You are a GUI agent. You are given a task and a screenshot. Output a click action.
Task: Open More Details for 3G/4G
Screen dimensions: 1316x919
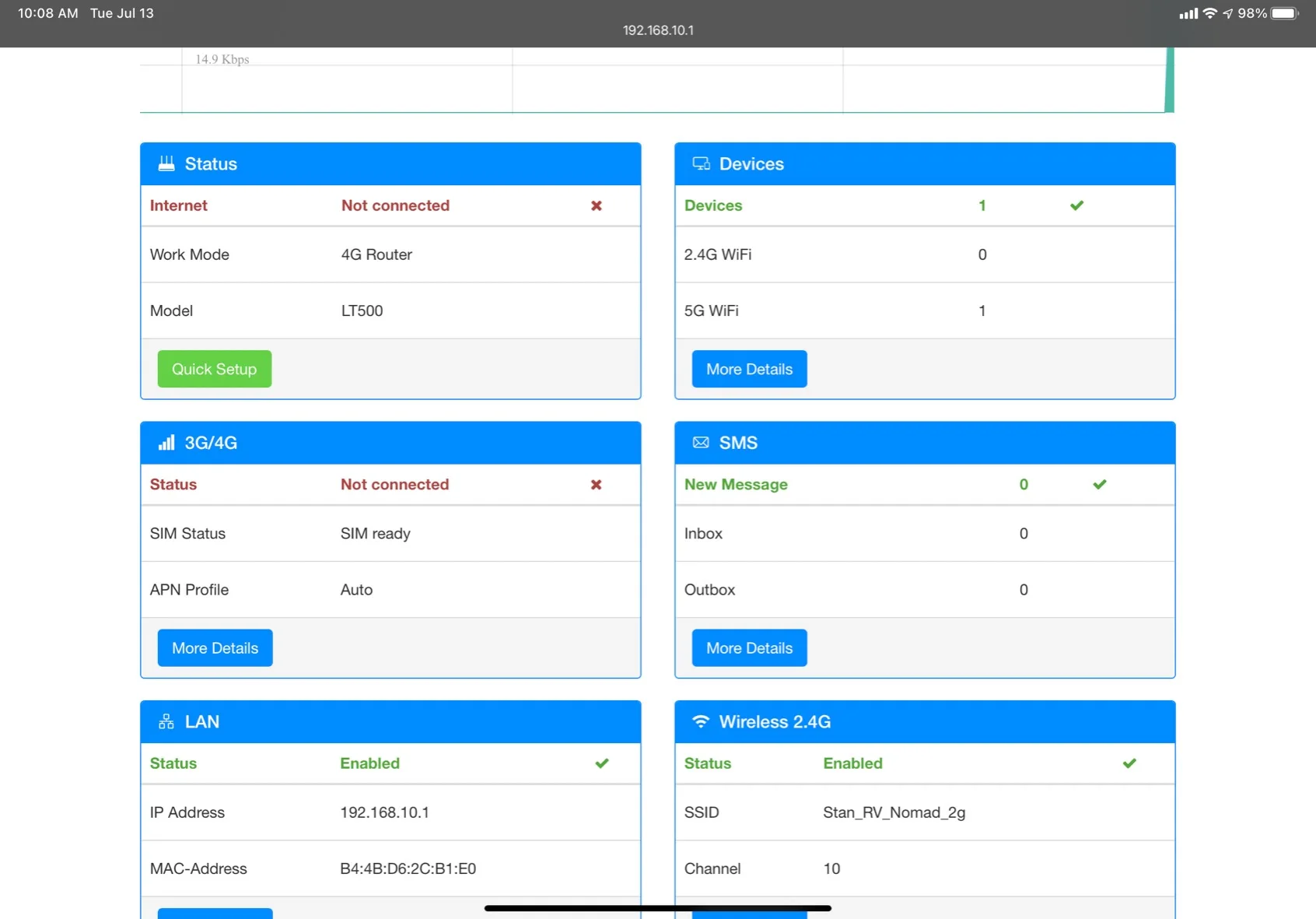click(215, 647)
